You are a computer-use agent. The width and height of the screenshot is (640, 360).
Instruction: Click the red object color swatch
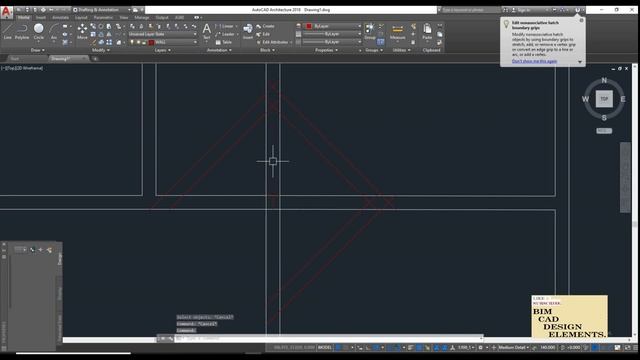coord(309,26)
